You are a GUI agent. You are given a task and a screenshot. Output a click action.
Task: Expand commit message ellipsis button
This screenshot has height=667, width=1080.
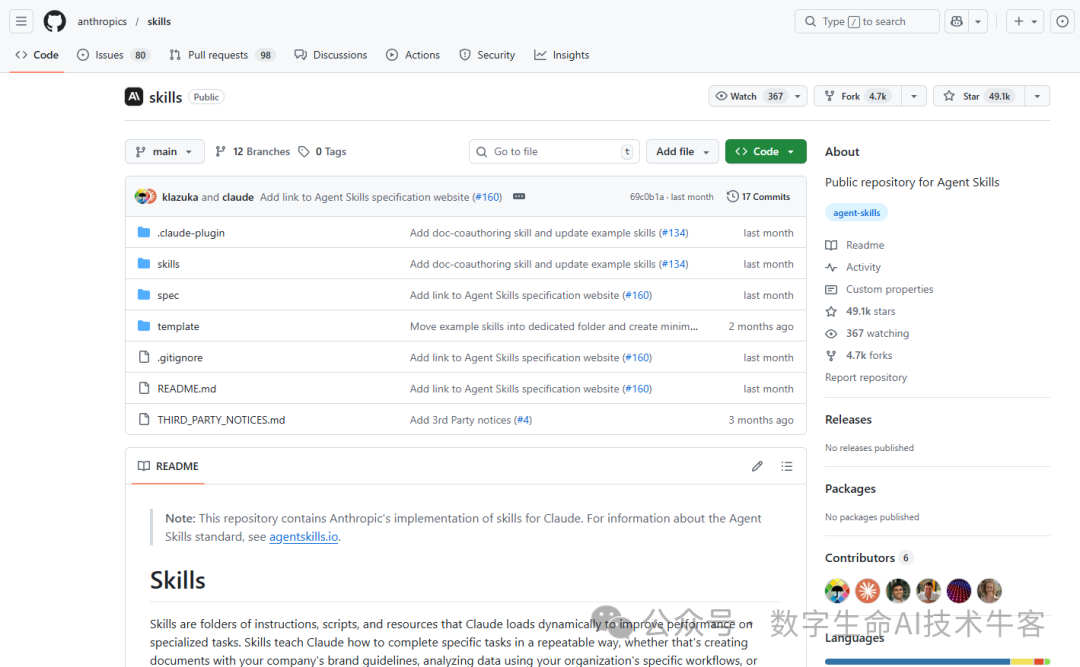(x=519, y=196)
